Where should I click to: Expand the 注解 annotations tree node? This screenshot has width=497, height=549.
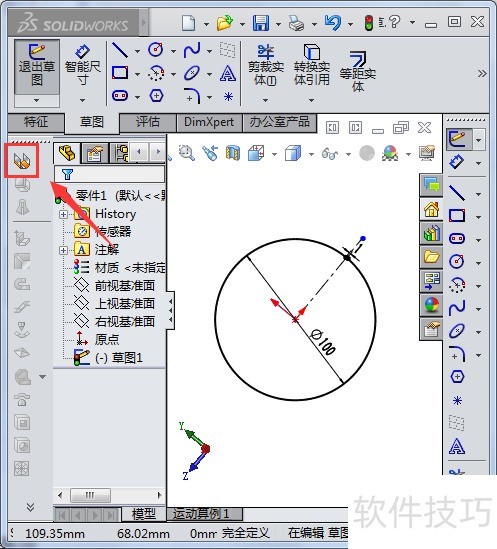coord(63,250)
